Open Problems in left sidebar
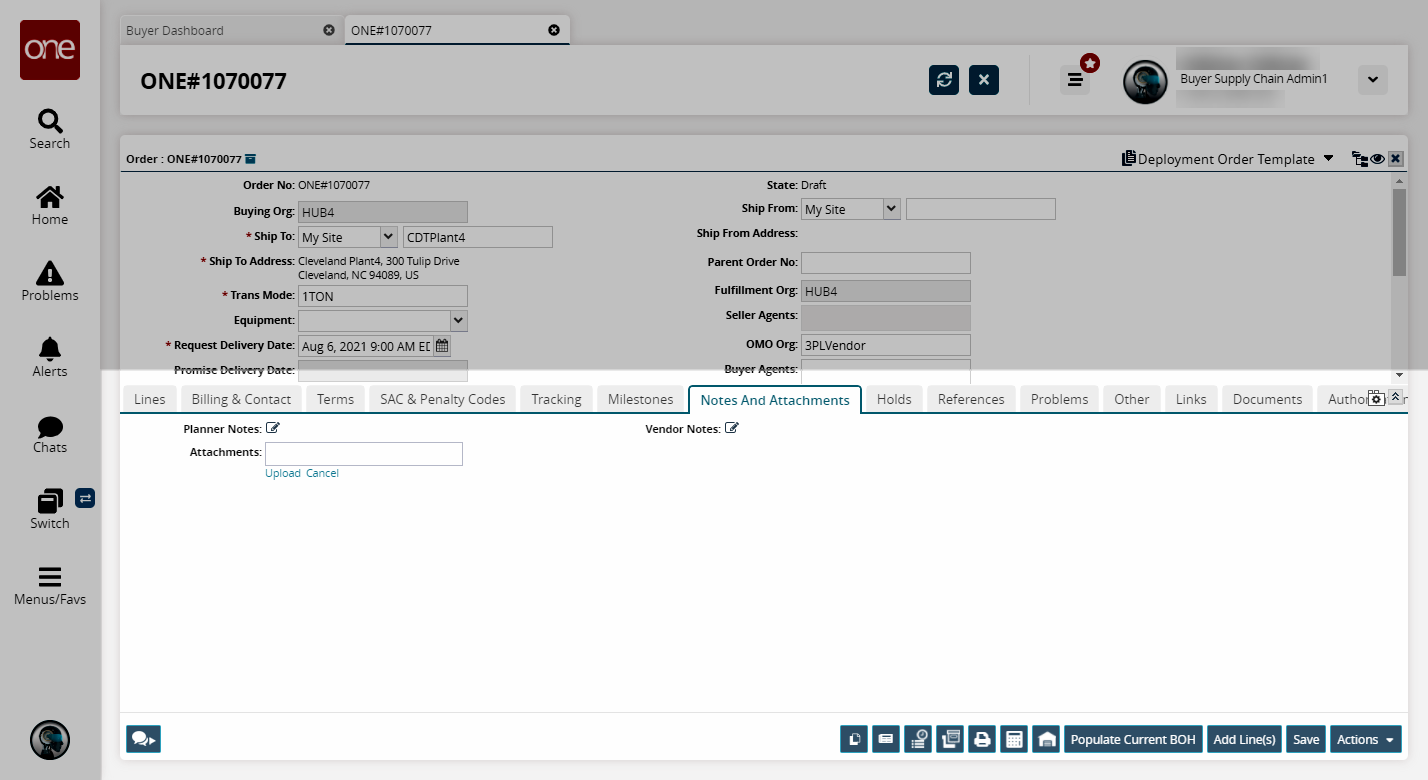 click(x=50, y=281)
